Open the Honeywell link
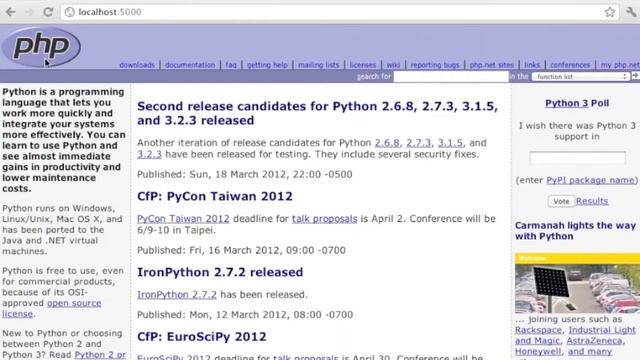640x360 pixels. point(538,351)
